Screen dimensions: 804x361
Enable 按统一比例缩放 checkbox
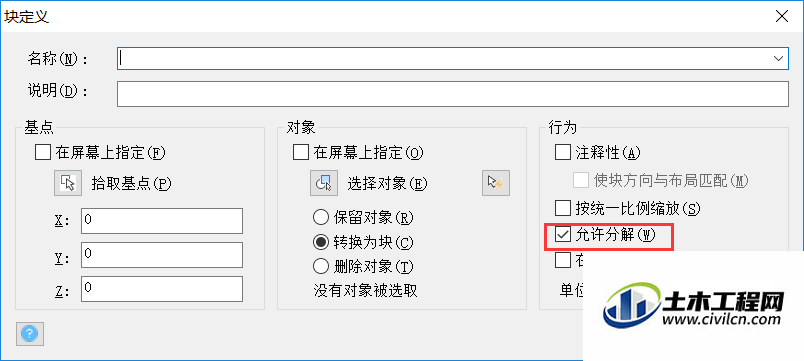[x=563, y=208]
